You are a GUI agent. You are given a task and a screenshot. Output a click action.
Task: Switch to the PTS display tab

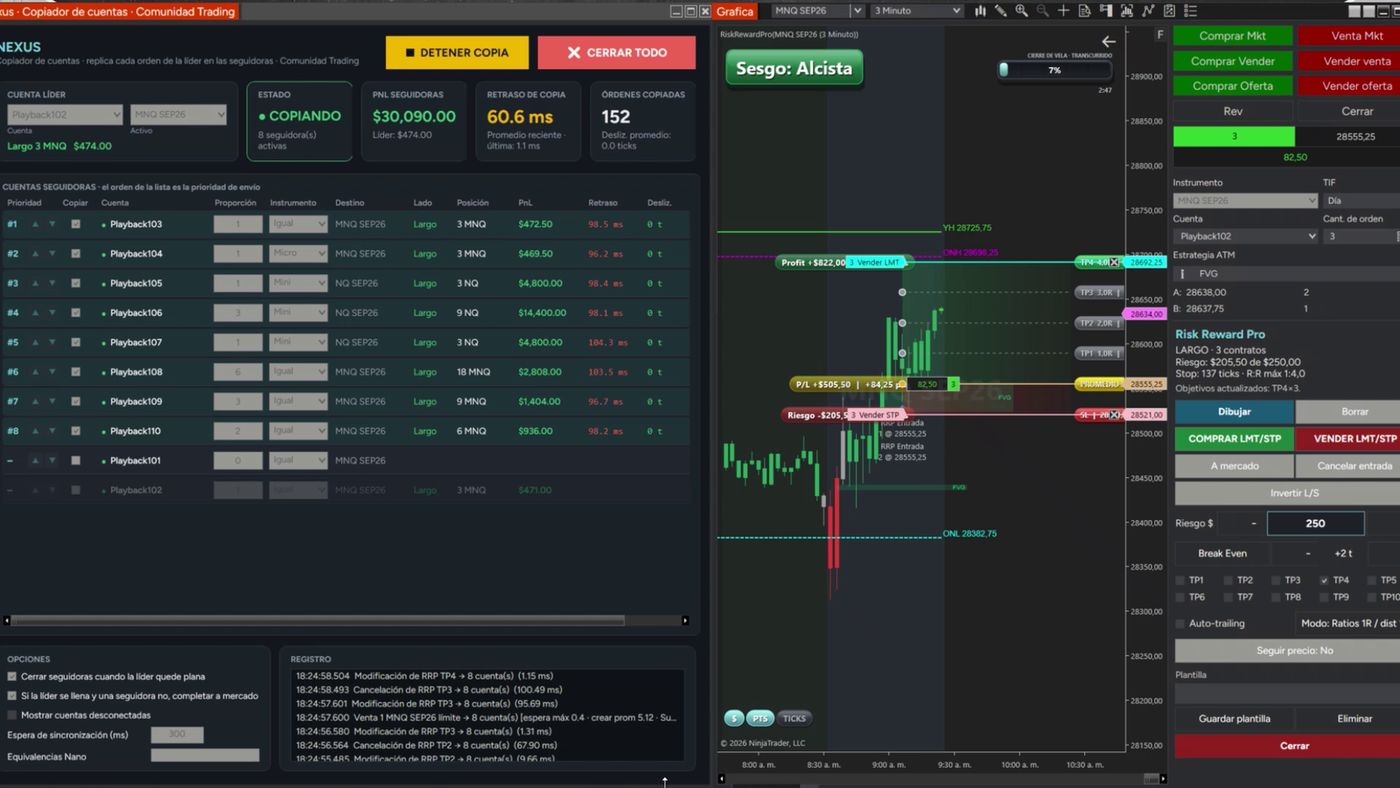(760, 718)
